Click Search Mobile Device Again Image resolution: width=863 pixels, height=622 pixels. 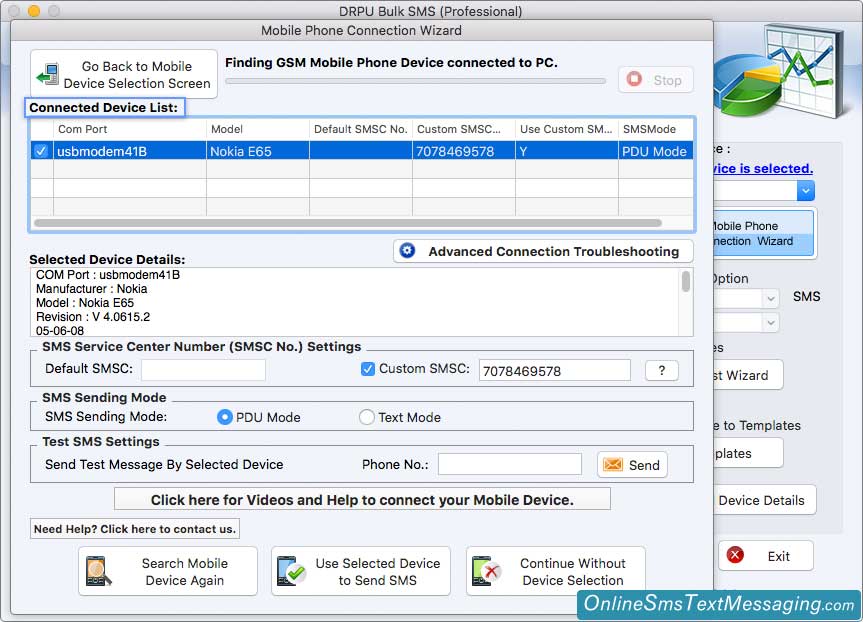(x=168, y=571)
